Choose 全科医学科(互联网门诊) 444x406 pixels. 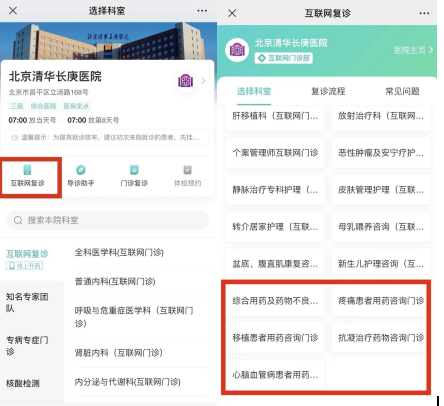(x=119, y=253)
